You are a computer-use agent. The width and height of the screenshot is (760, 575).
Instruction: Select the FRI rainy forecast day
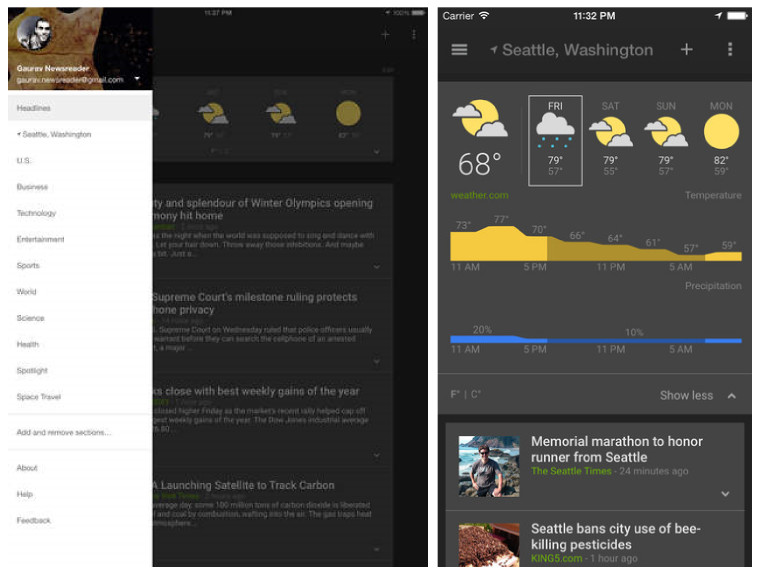(x=554, y=140)
